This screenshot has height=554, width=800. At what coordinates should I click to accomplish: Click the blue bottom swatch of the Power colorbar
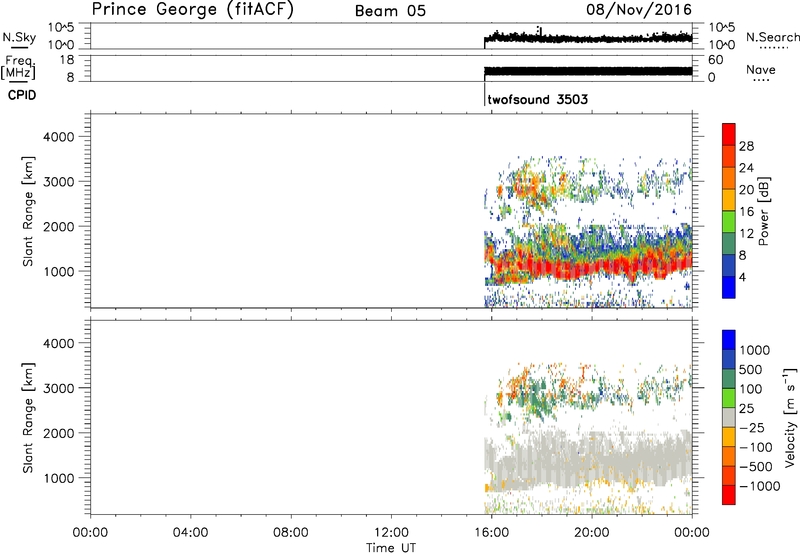click(x=729, y=287)
